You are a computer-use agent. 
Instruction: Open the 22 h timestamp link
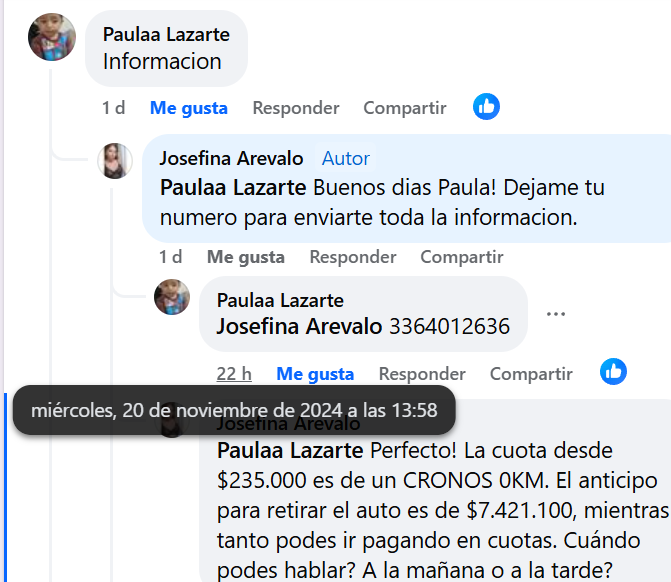coord(234,374)
